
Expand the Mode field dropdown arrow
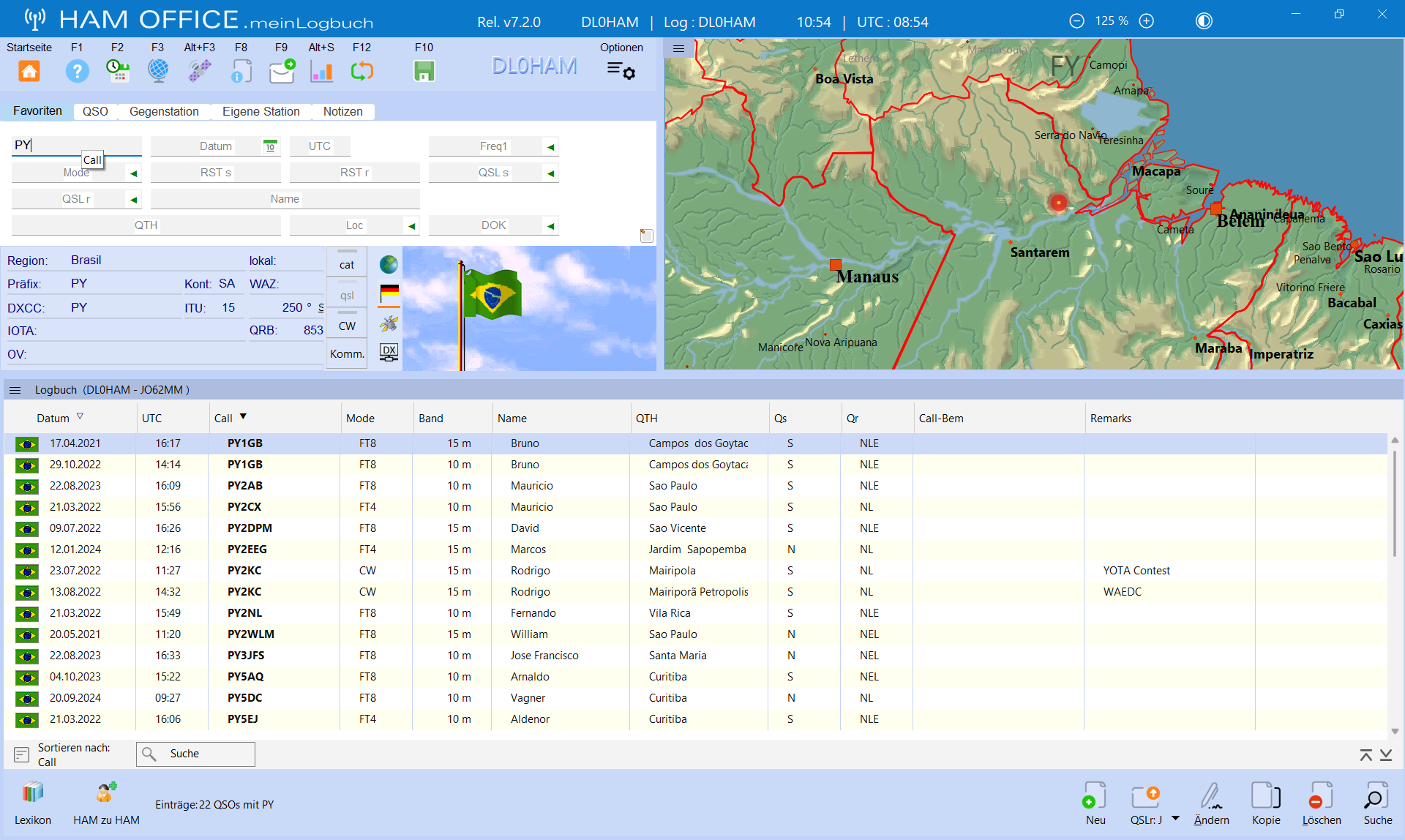pyautogui.click(x=133, y=173)
